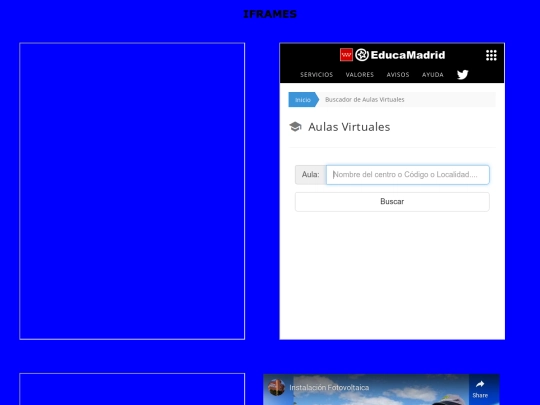The width and height of the screenshot is (540, 405).
Task: Open the SERVICIOS menu
Action: (x=316, y=75)
